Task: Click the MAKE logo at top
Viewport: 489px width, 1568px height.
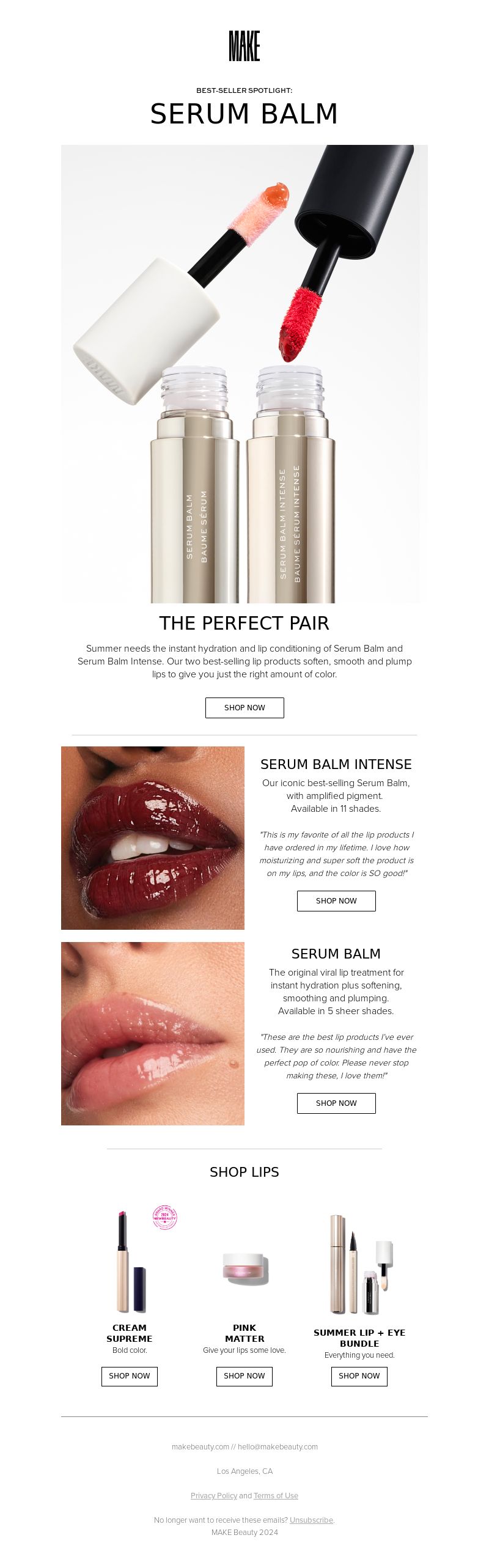Action: coord(244,46)
